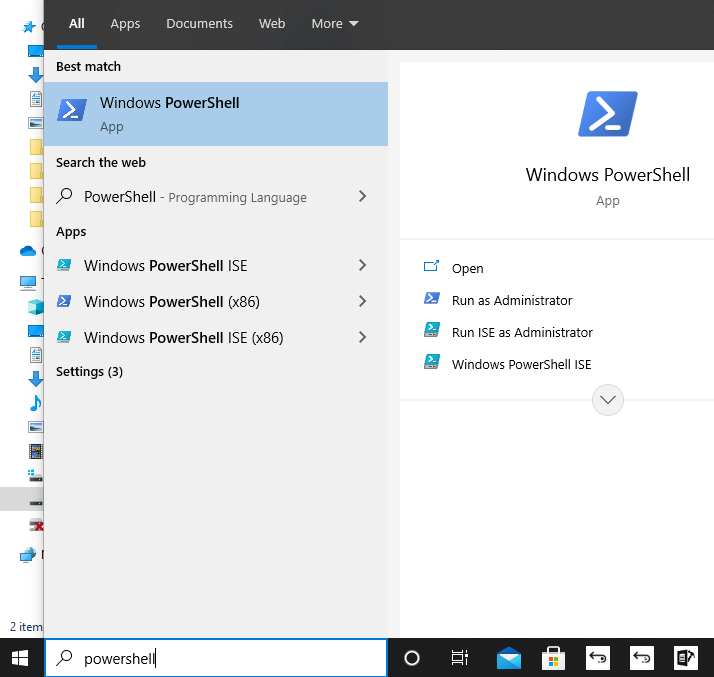
Task: Expand options for Windows PowerShell (x86)
Action: pyautogui.click(x=362, y=301)
